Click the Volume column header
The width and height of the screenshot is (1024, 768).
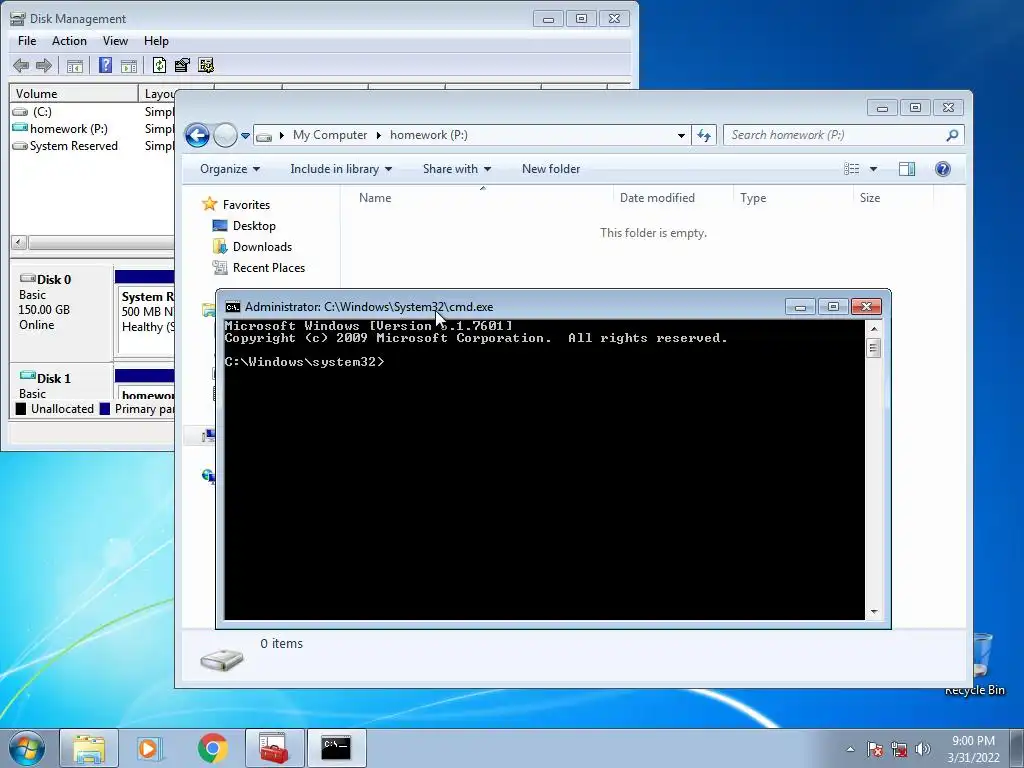[74, 93]
